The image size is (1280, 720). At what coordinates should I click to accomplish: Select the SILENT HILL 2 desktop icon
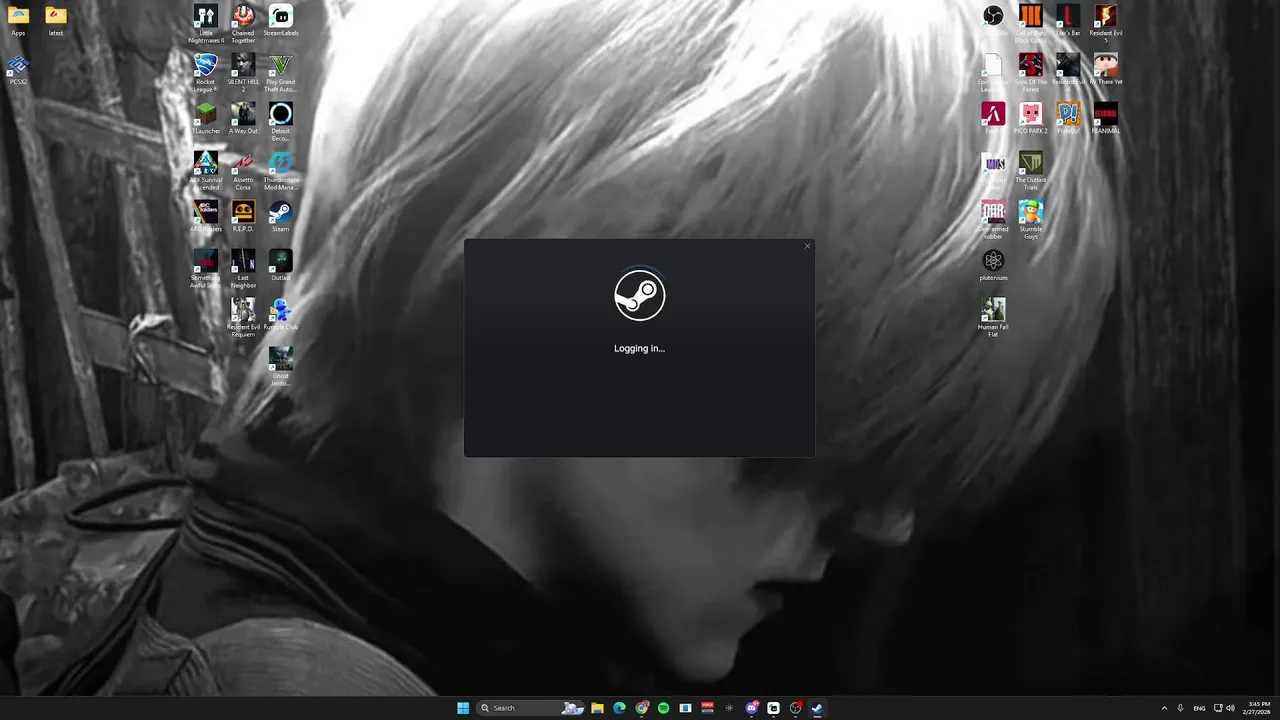click(x=243, y=73)
